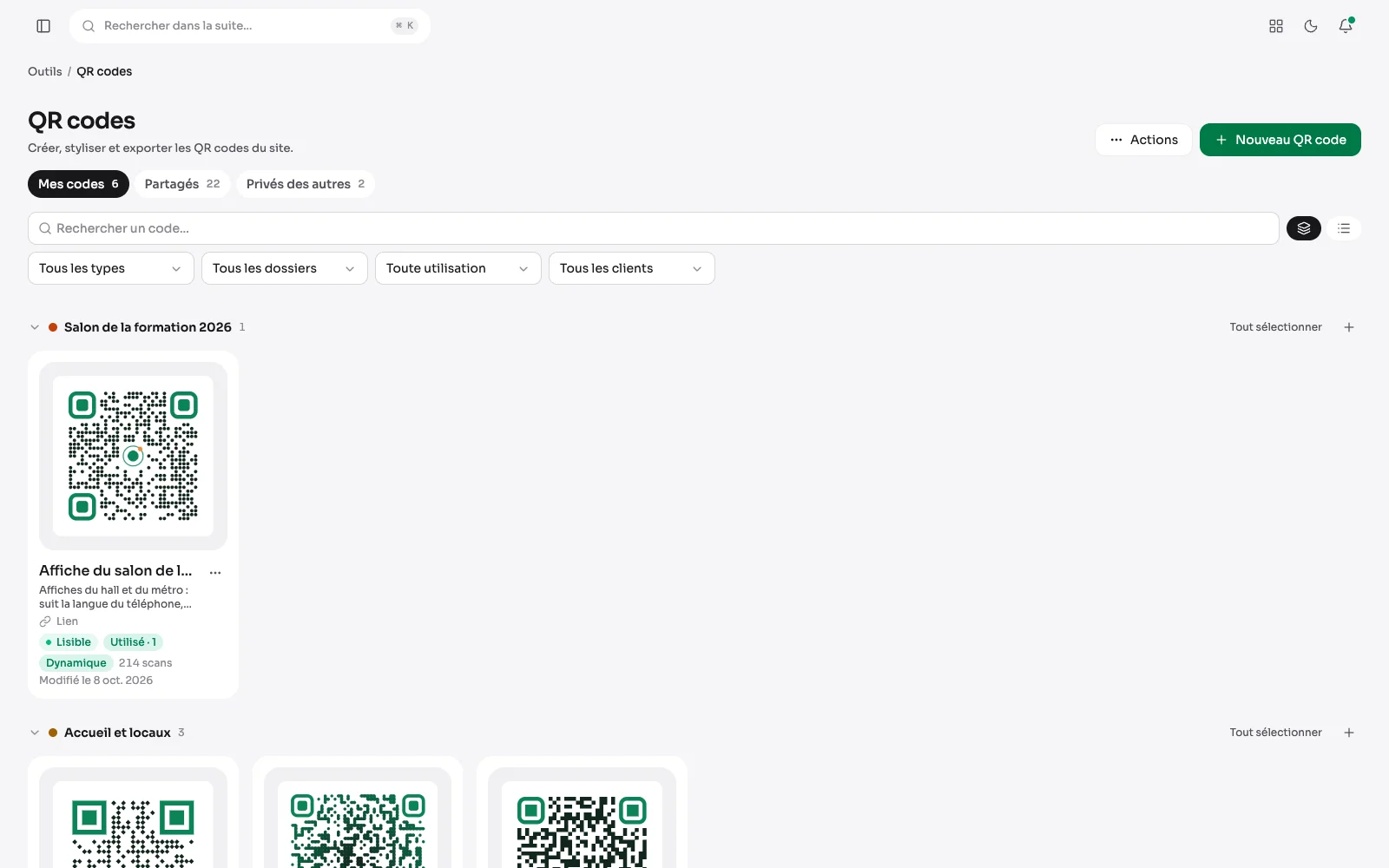Click Salon de la formation 2026 folder title
Screen dimensions: 1389x868
[x=148, y=327]
